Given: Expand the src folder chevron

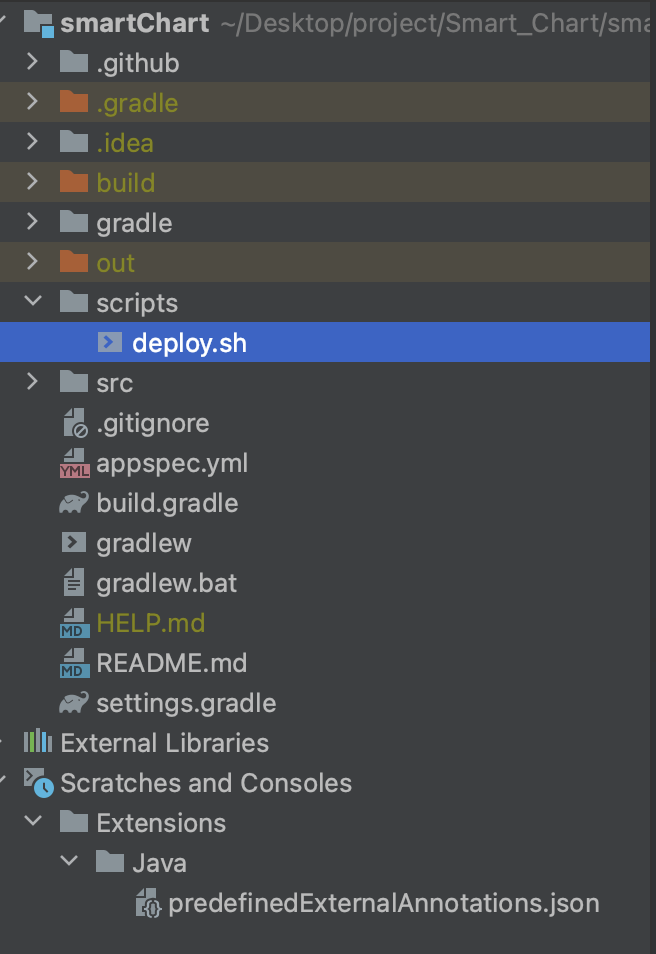Looking at the screenshot, I should coord(33,381).
